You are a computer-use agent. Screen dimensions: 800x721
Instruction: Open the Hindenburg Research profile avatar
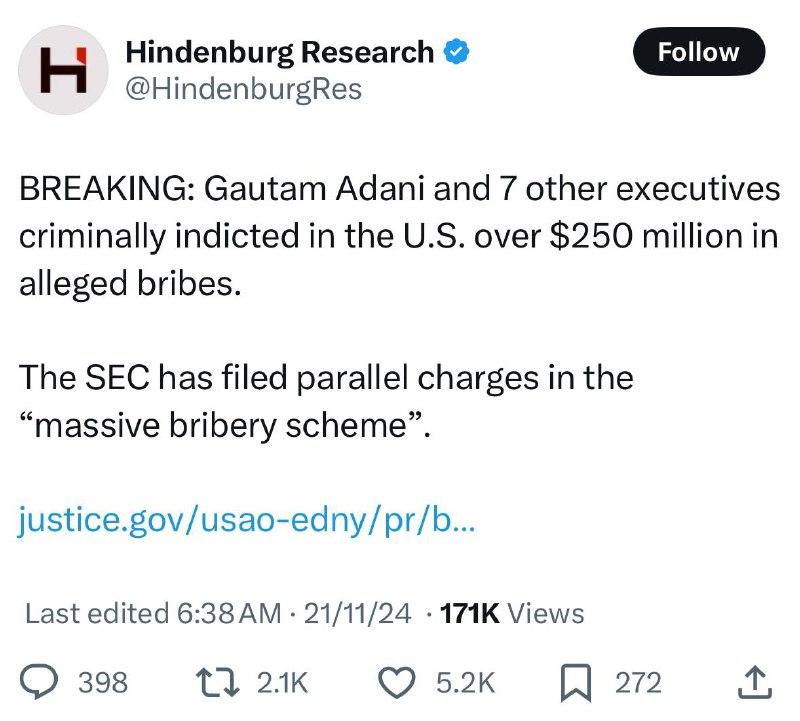[x=63, y=70]
